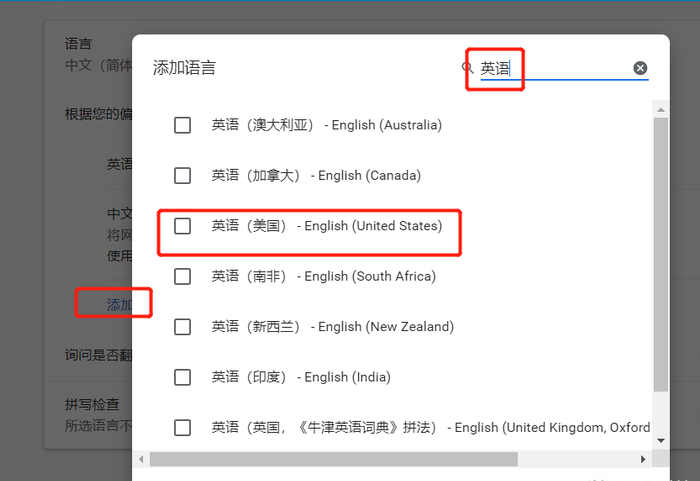The height and width of the screenshot is (481, 700).
Task: Click the down arrow of the vertical scrollbar
Action: (x=661, y=440)
